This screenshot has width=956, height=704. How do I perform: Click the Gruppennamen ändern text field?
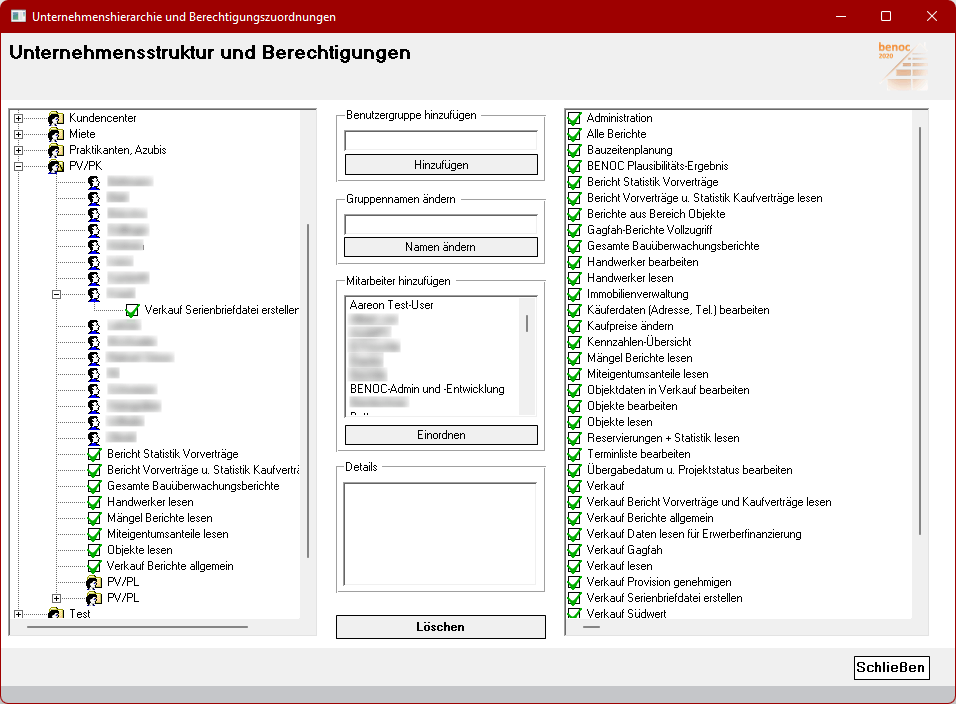tap(440, 224)
